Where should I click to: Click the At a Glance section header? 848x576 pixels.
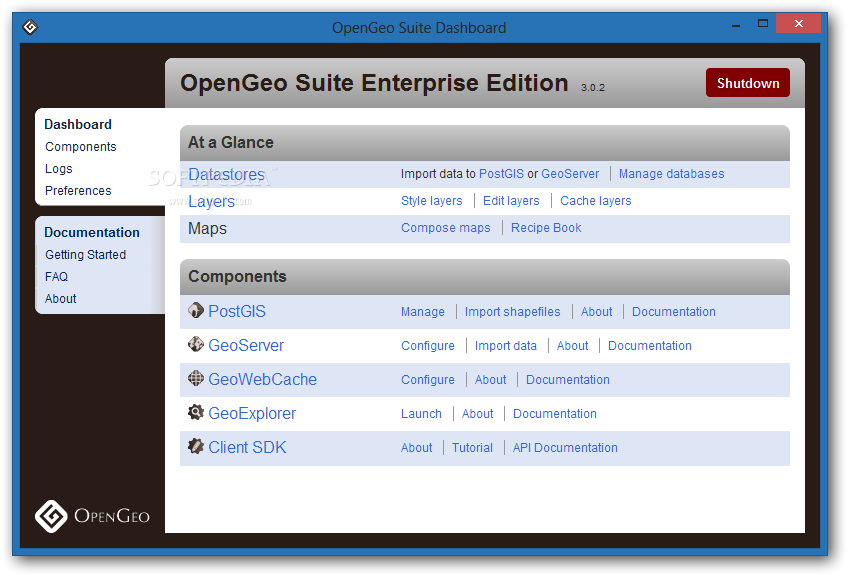coord(485,143)
